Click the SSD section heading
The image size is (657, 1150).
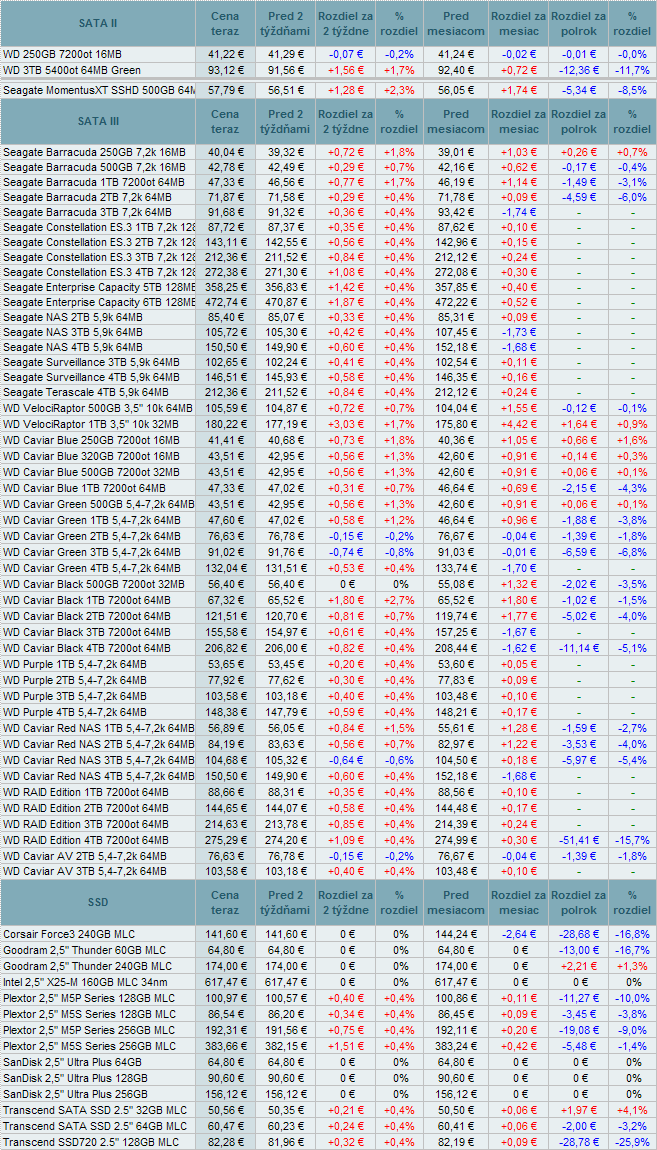pos(98,902)
